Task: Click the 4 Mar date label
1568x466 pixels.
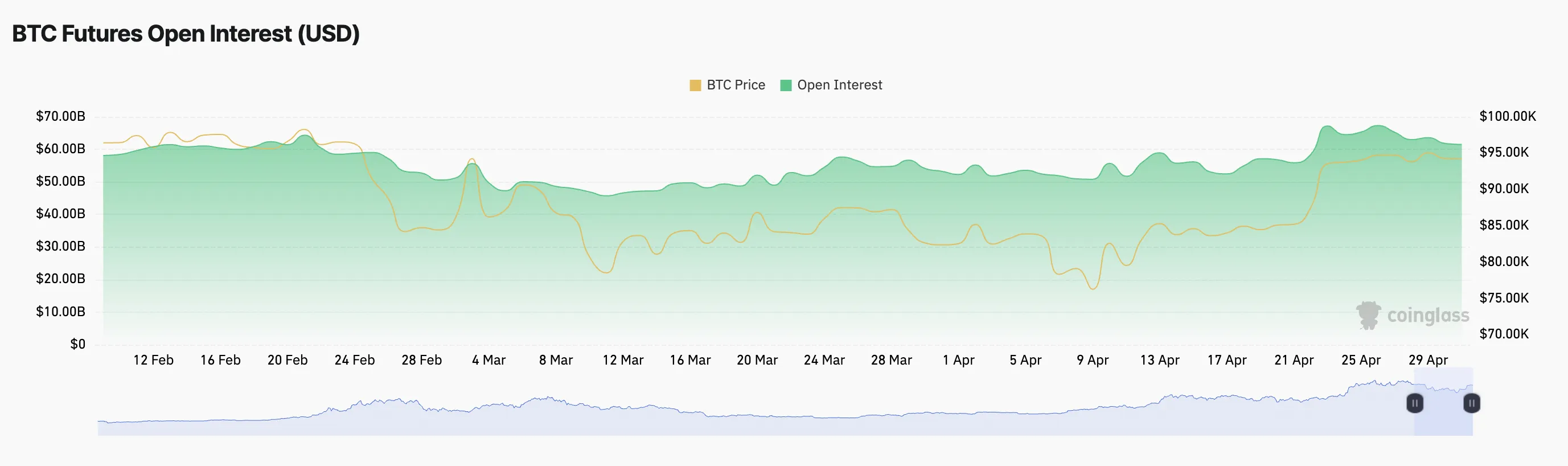Action: (x=489, y=360)
